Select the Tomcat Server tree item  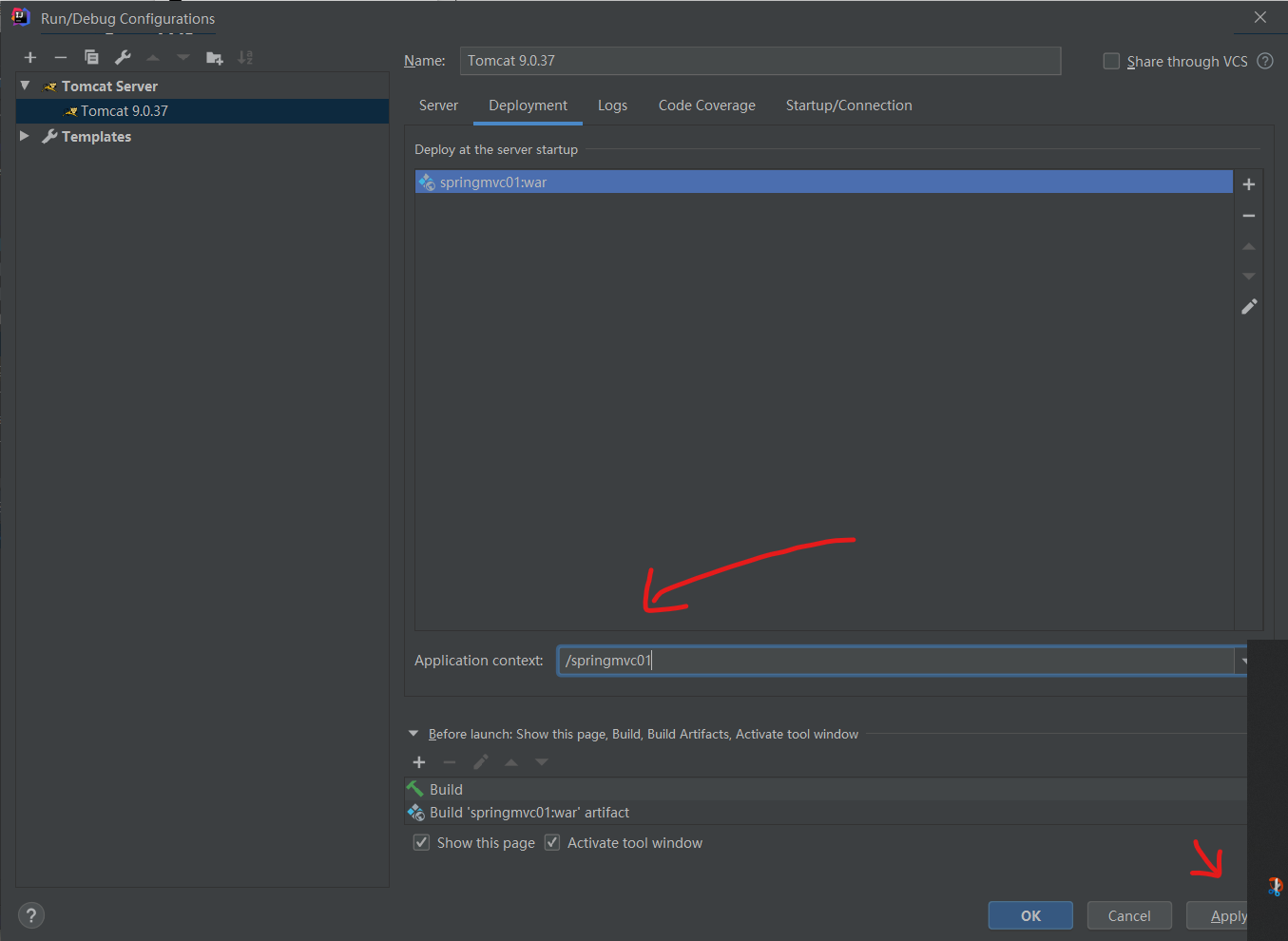coord(109,86)
